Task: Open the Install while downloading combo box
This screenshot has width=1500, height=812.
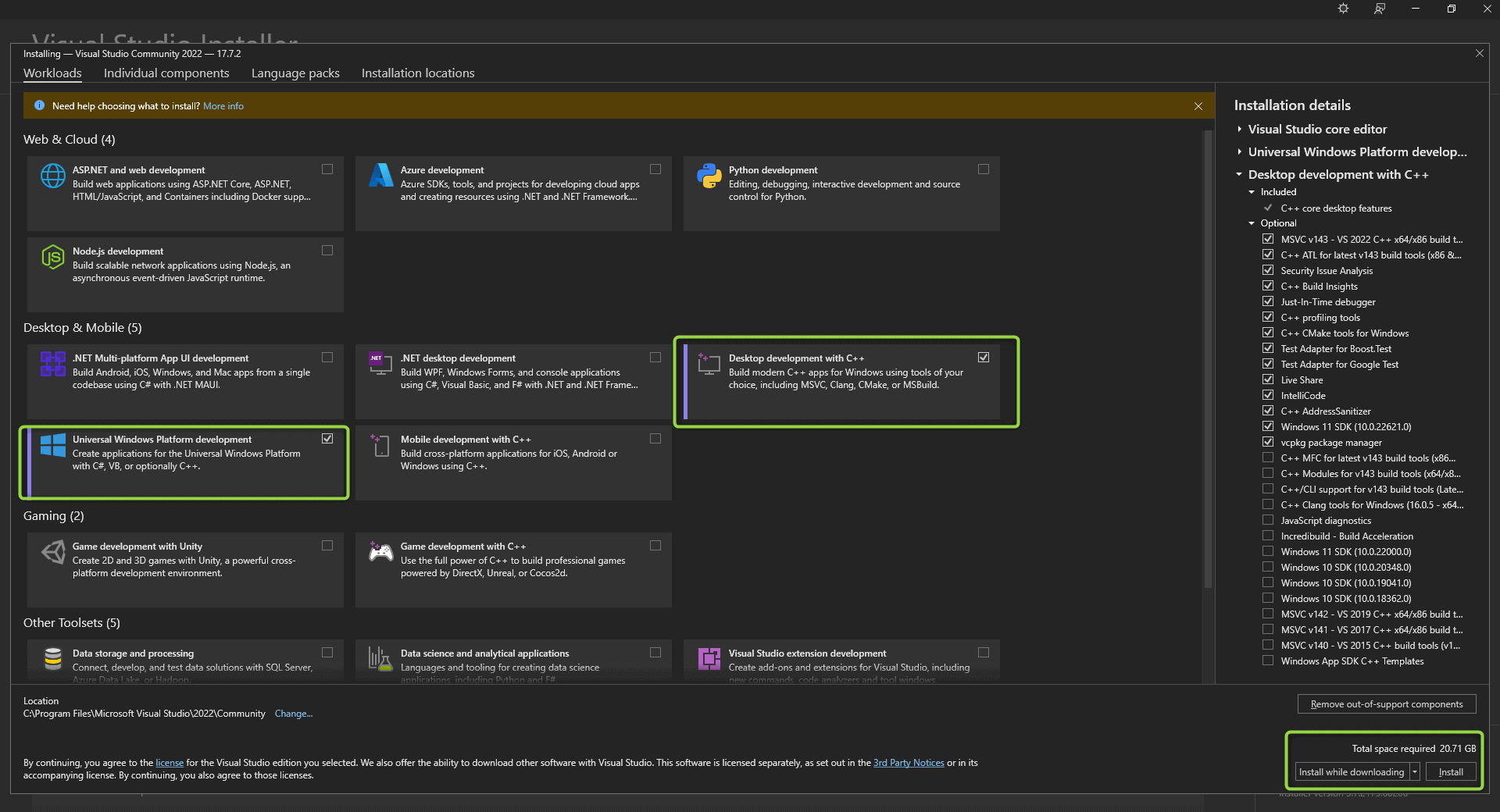Action: pyautogui.click(x=1357, y=772)
